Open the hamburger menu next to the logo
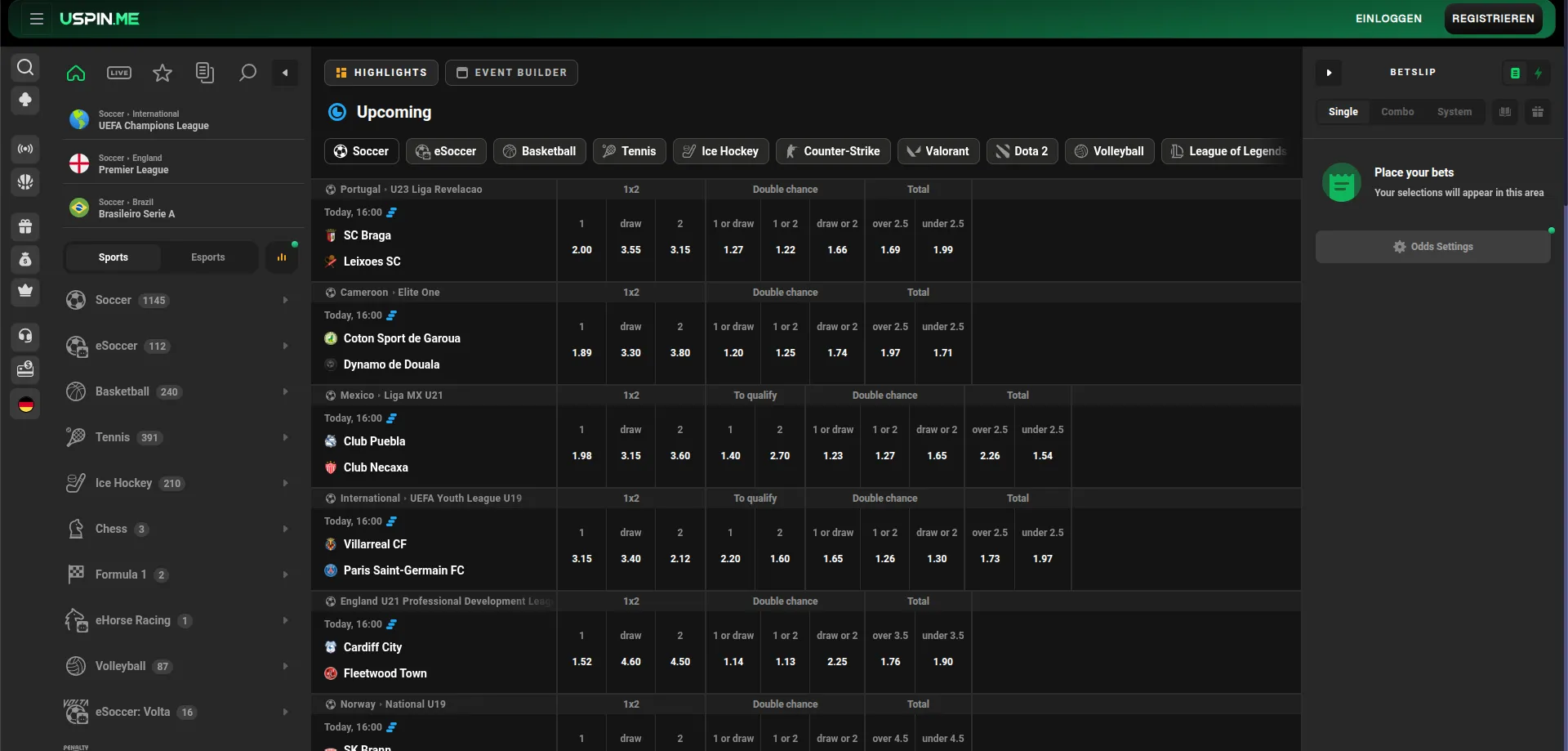 36,19
